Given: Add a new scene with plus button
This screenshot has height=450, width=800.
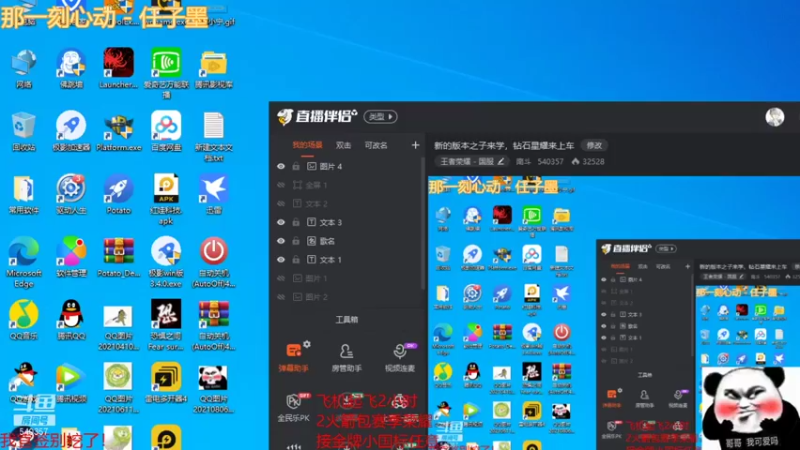Looking at the screenshot, I should 415,145.
